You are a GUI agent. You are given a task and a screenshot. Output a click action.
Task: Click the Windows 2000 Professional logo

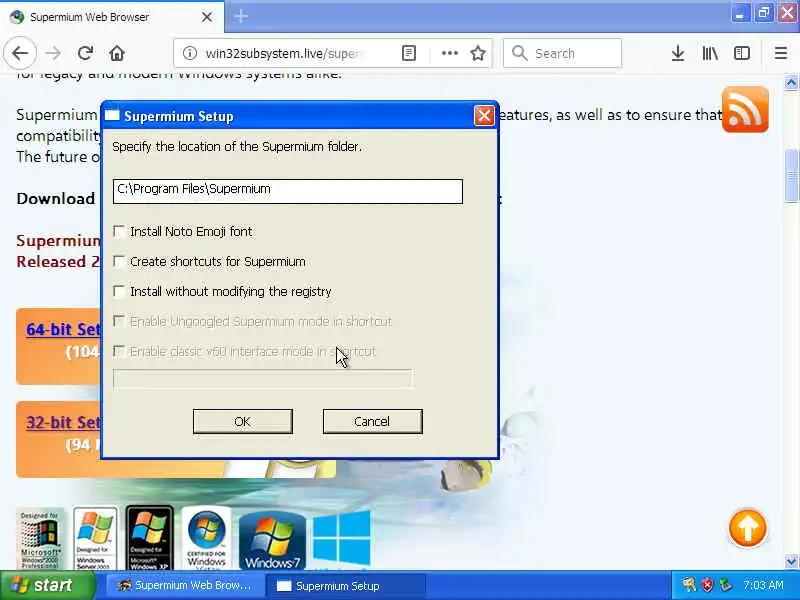click(40, 539)
